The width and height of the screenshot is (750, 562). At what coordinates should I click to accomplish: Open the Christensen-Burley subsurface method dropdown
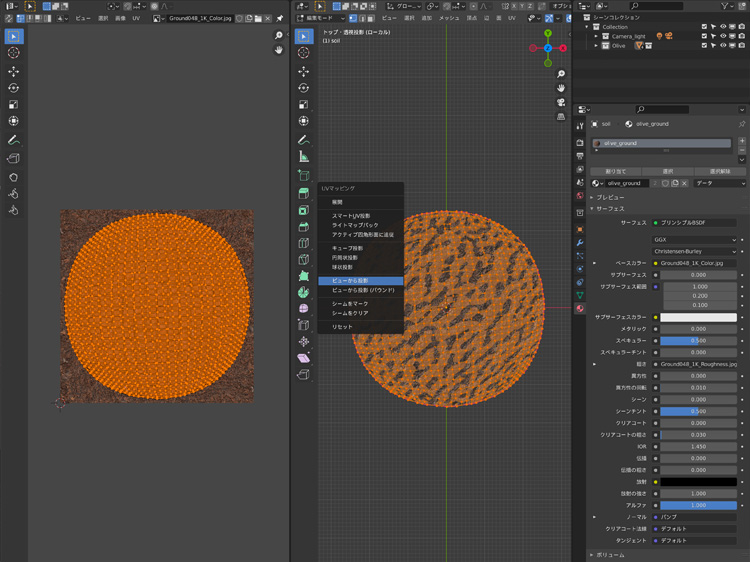point(695,251)
